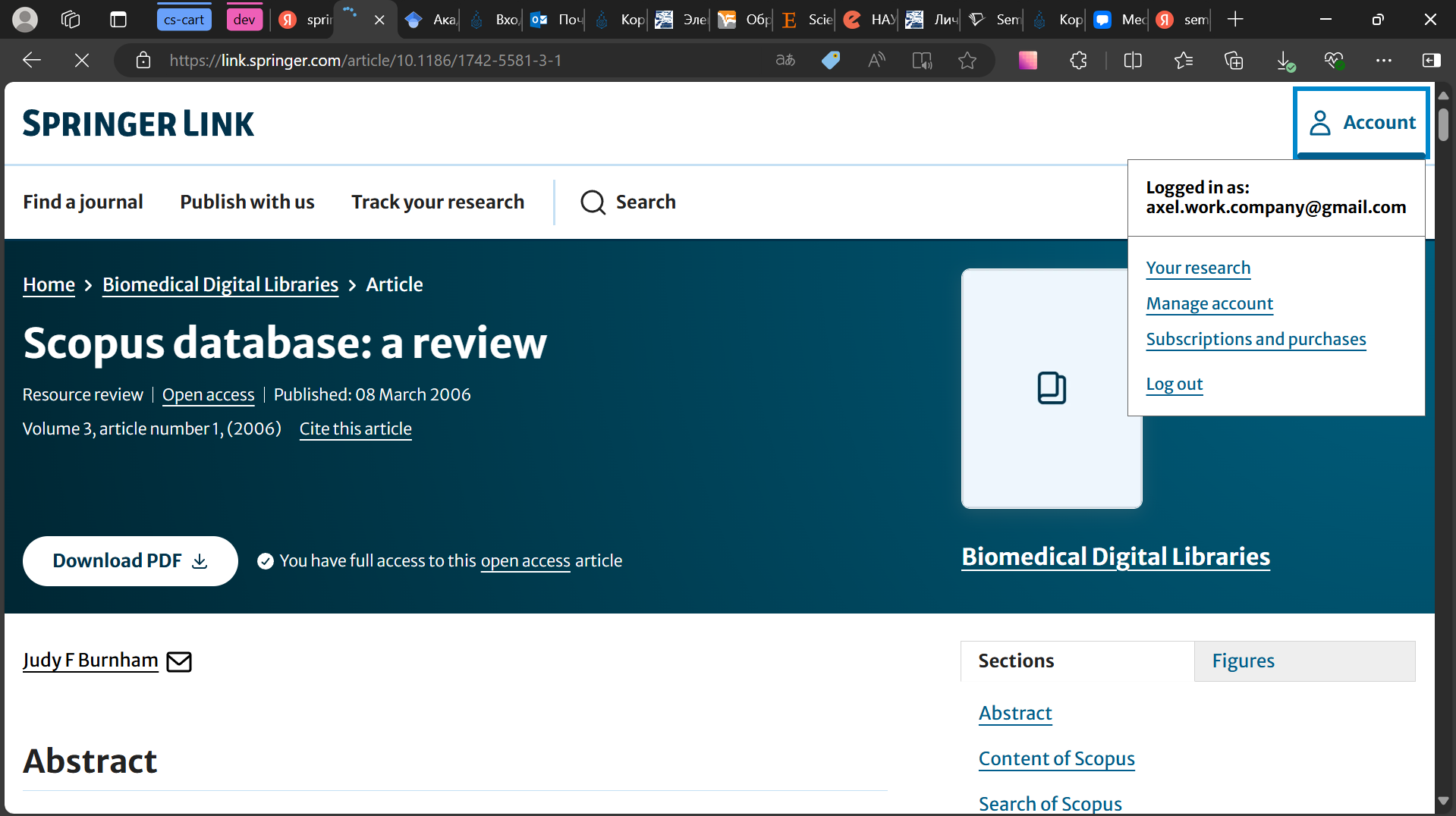
Task: Go back to the previous page
Action: pos(31,60)
